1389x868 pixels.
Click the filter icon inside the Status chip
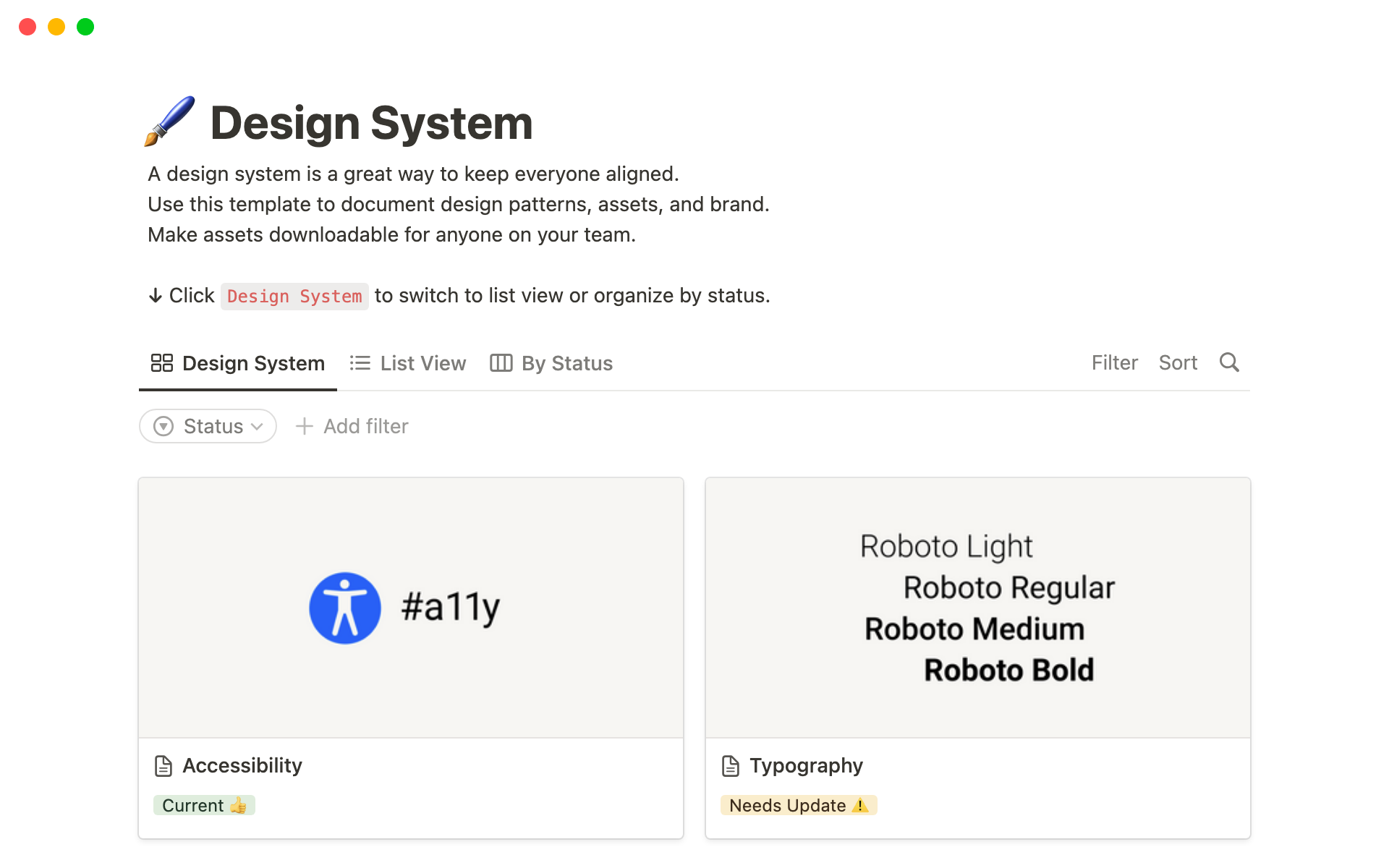tap(163, 426)
